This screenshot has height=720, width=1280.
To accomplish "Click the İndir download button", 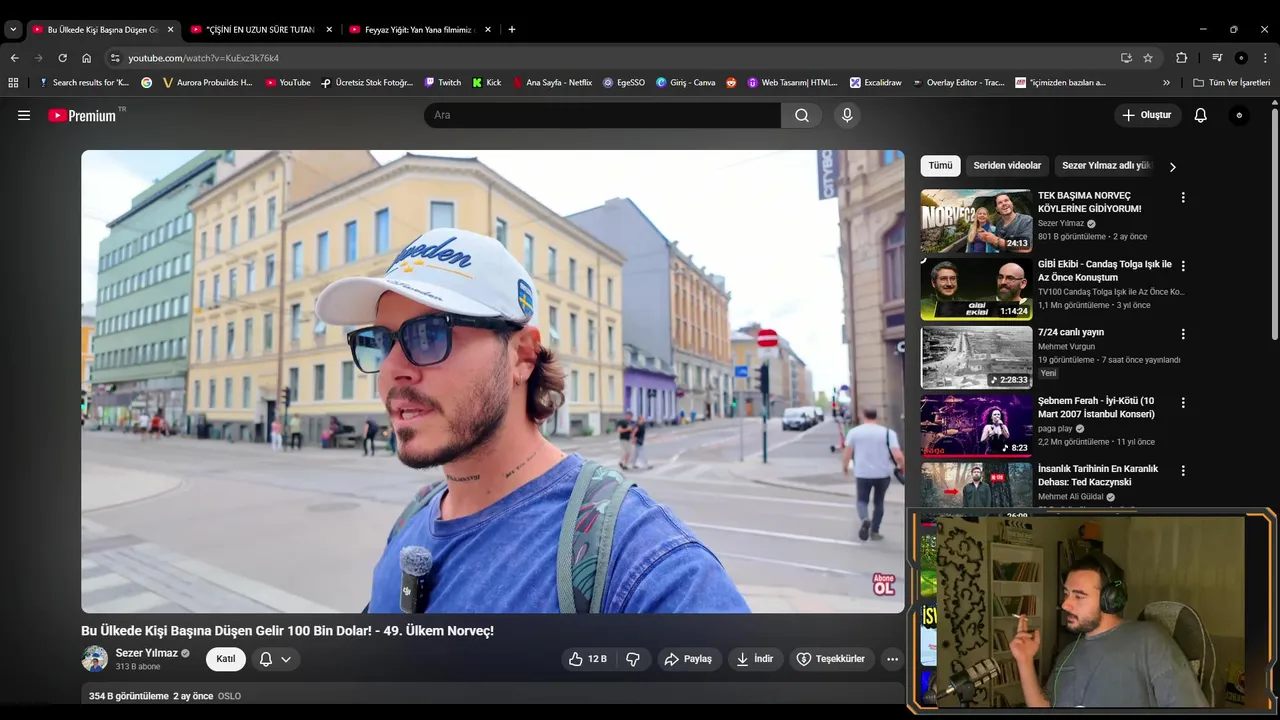I will (755, 659).
